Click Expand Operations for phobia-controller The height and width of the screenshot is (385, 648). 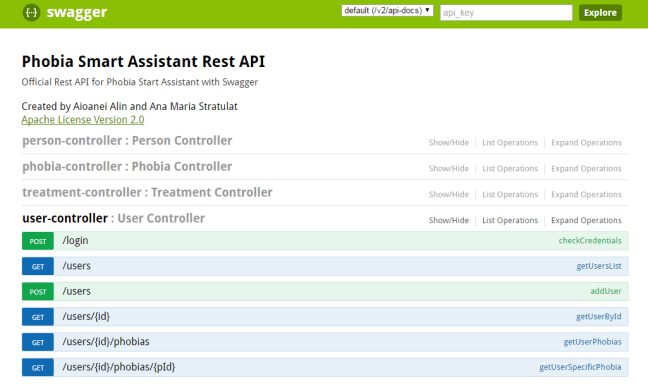pyautogui.click(x=586, y=169)
